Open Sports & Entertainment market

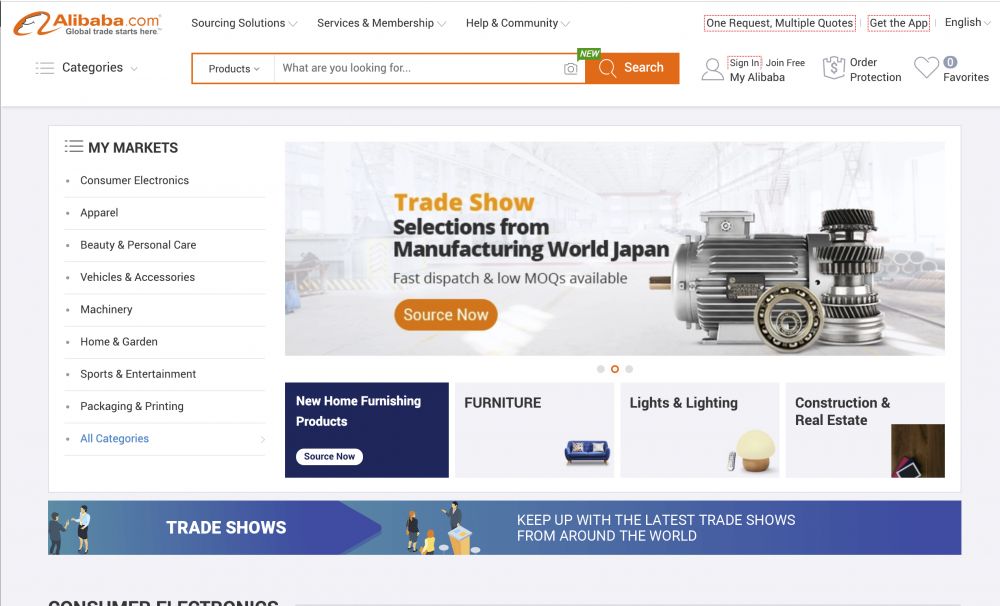pos(138,374)
